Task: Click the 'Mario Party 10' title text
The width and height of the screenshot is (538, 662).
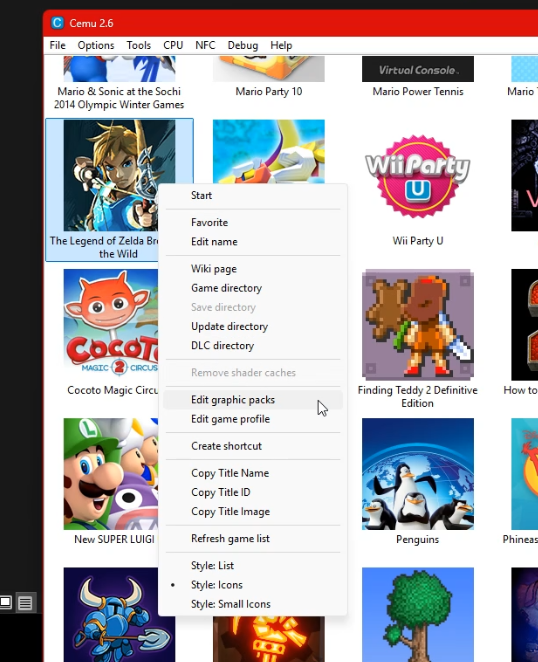Action: [269, 92]
